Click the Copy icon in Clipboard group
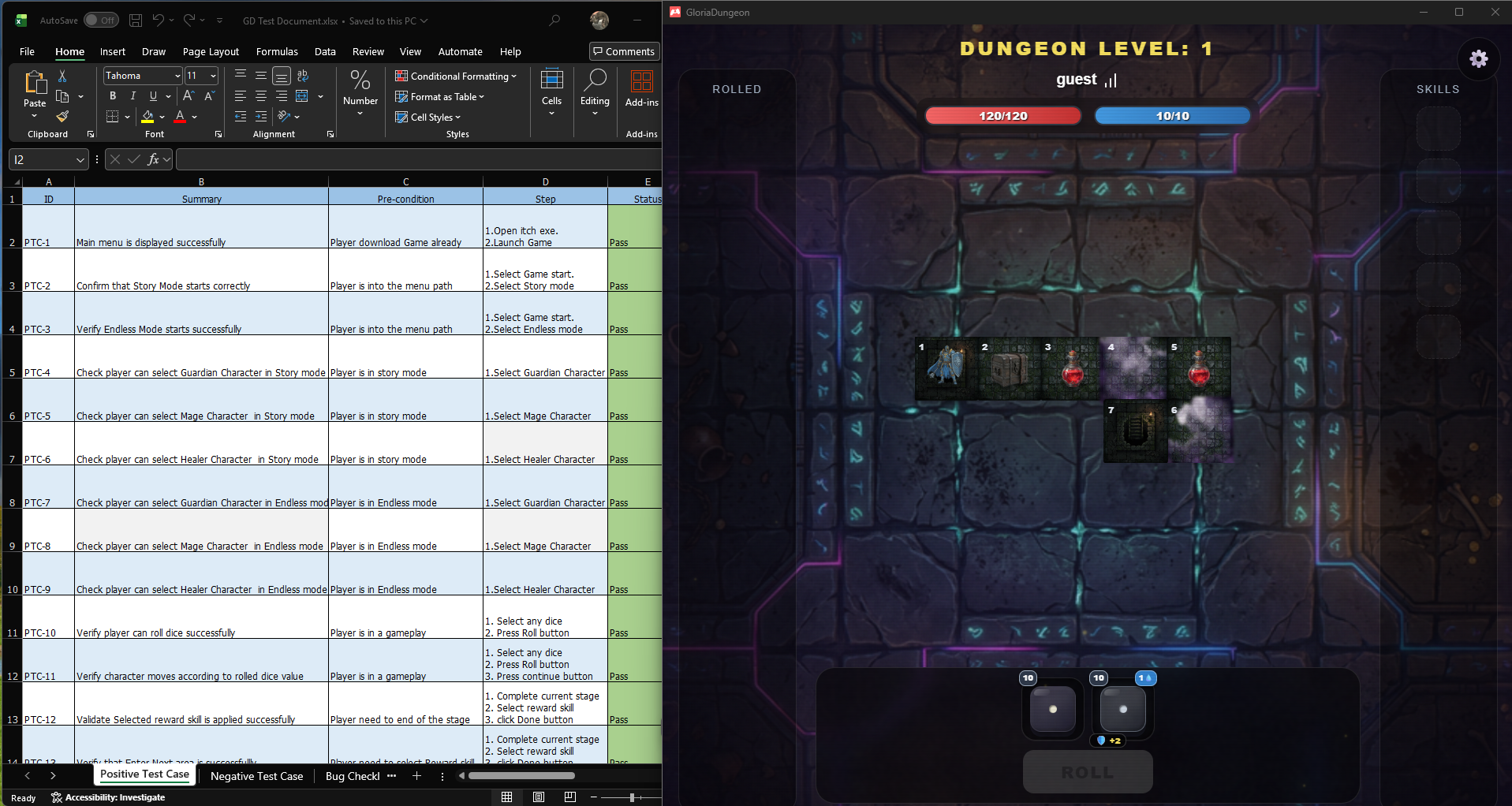Image resolution: width=1512 pixels, height=806 pixels. [63, 96]
